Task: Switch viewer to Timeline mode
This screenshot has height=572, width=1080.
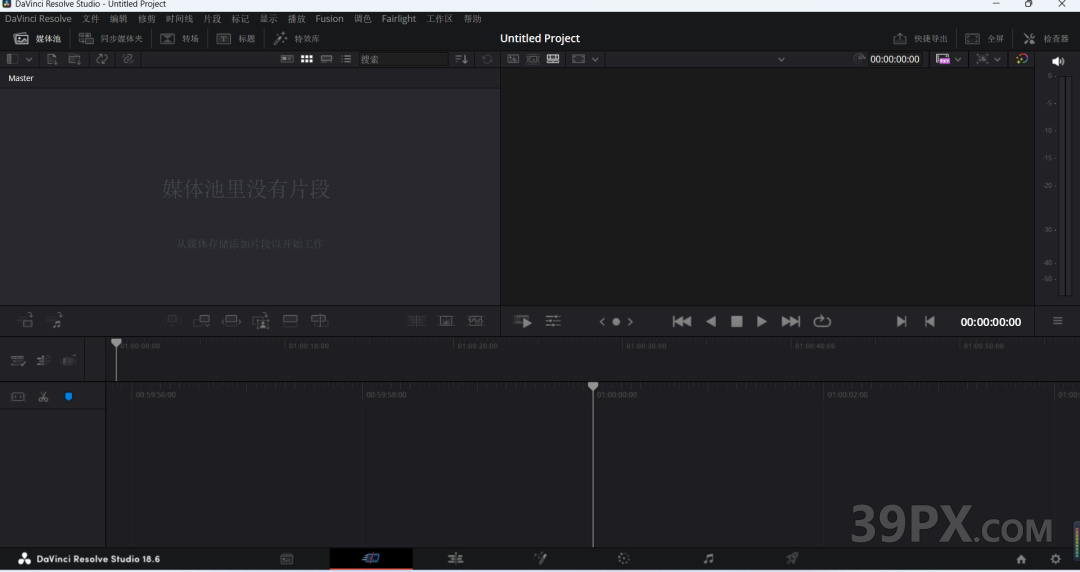Action: pos(552,59)
